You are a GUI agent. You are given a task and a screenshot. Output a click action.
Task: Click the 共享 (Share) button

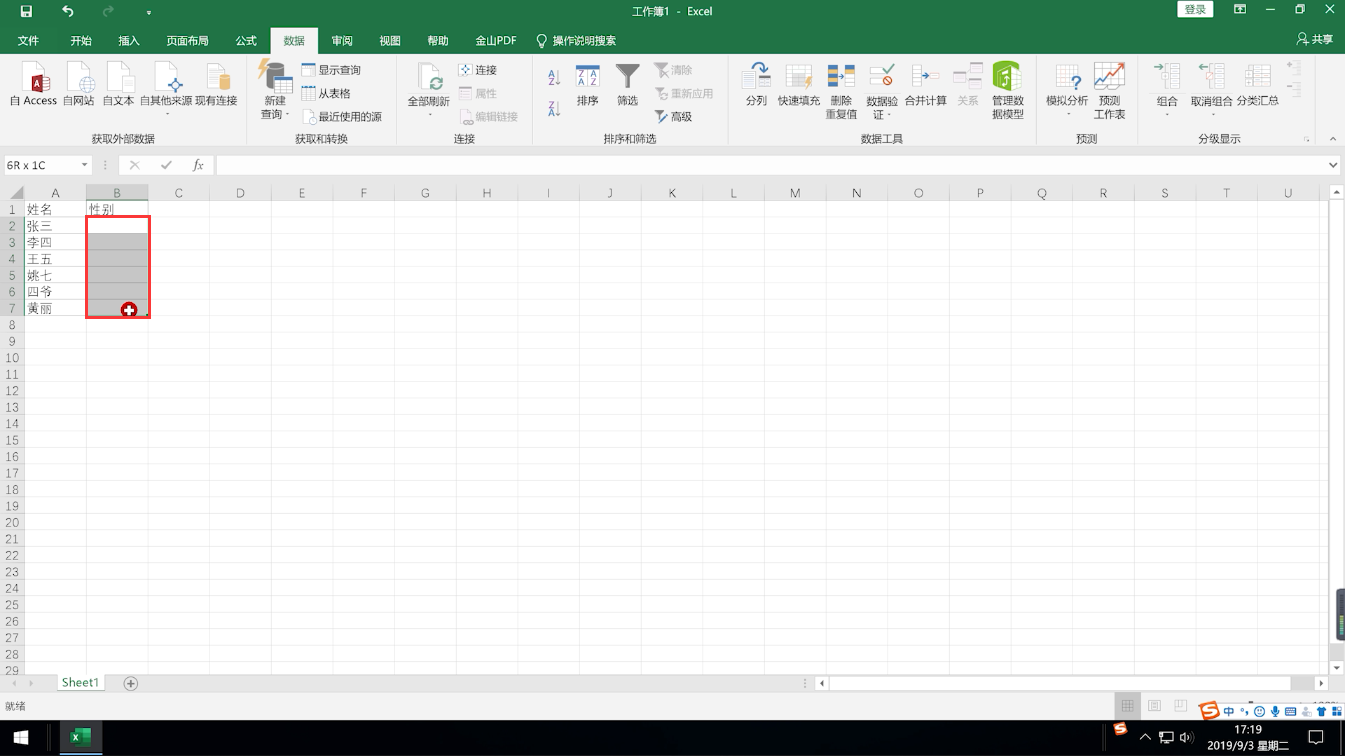pos(1314,40)
